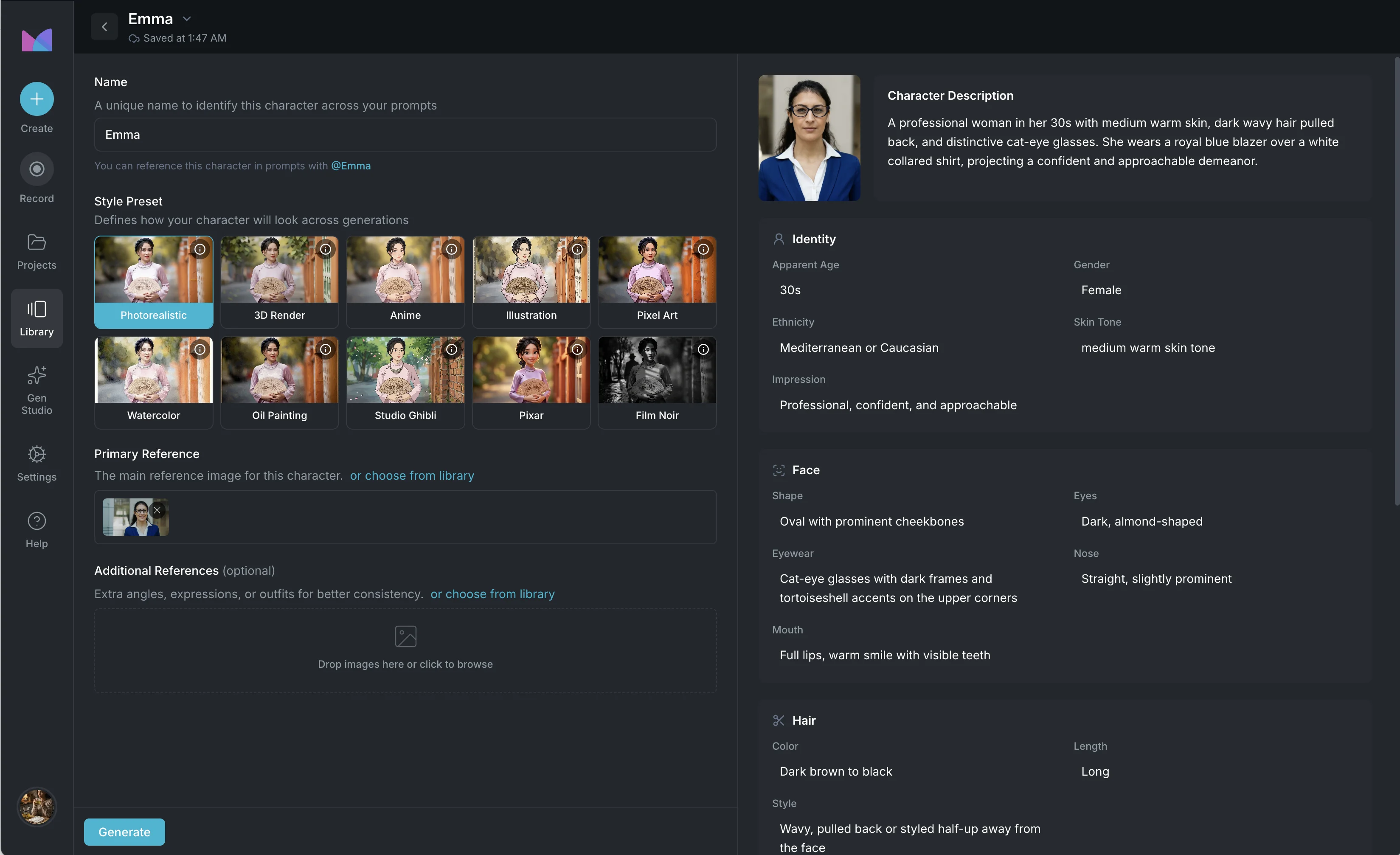Open the Library section
This screenshot has height=855, width=1400.
tap(37, 318)
